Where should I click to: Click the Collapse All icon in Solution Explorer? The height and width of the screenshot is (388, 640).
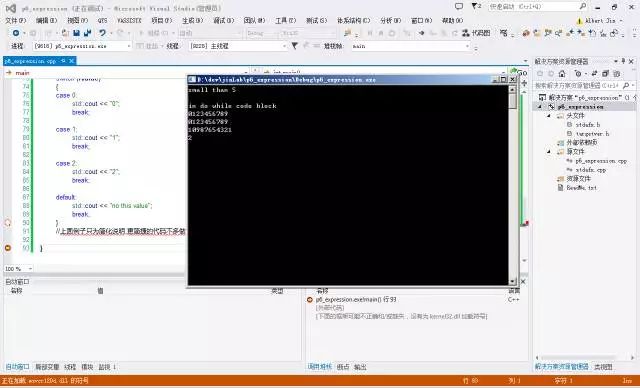click(x=605, y=74)
